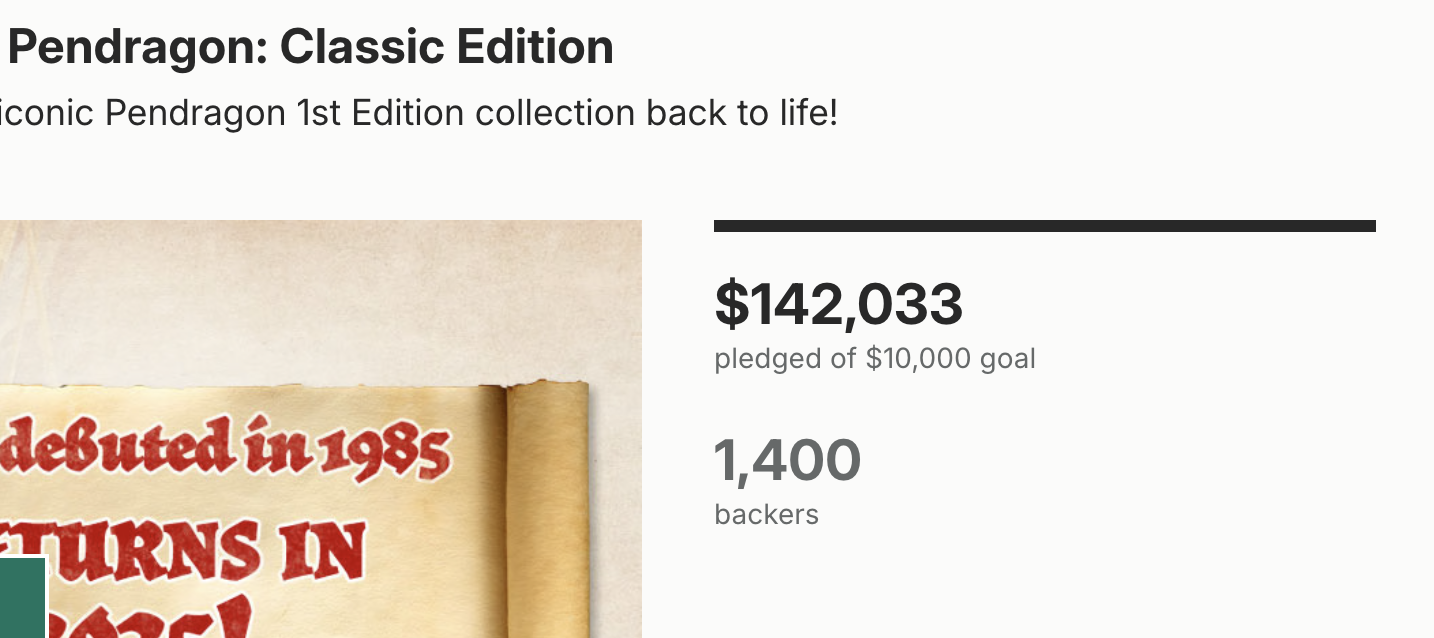
Task: Click the dark funding progress bar
Action: click(1044, 226)
